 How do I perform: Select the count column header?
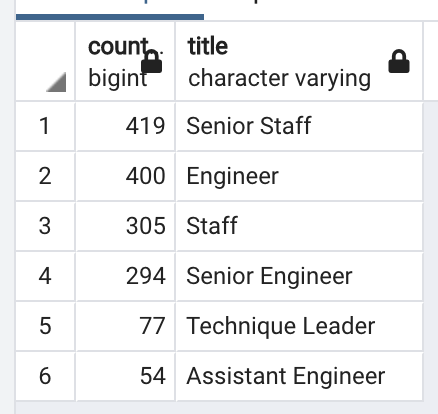[125, 61]
